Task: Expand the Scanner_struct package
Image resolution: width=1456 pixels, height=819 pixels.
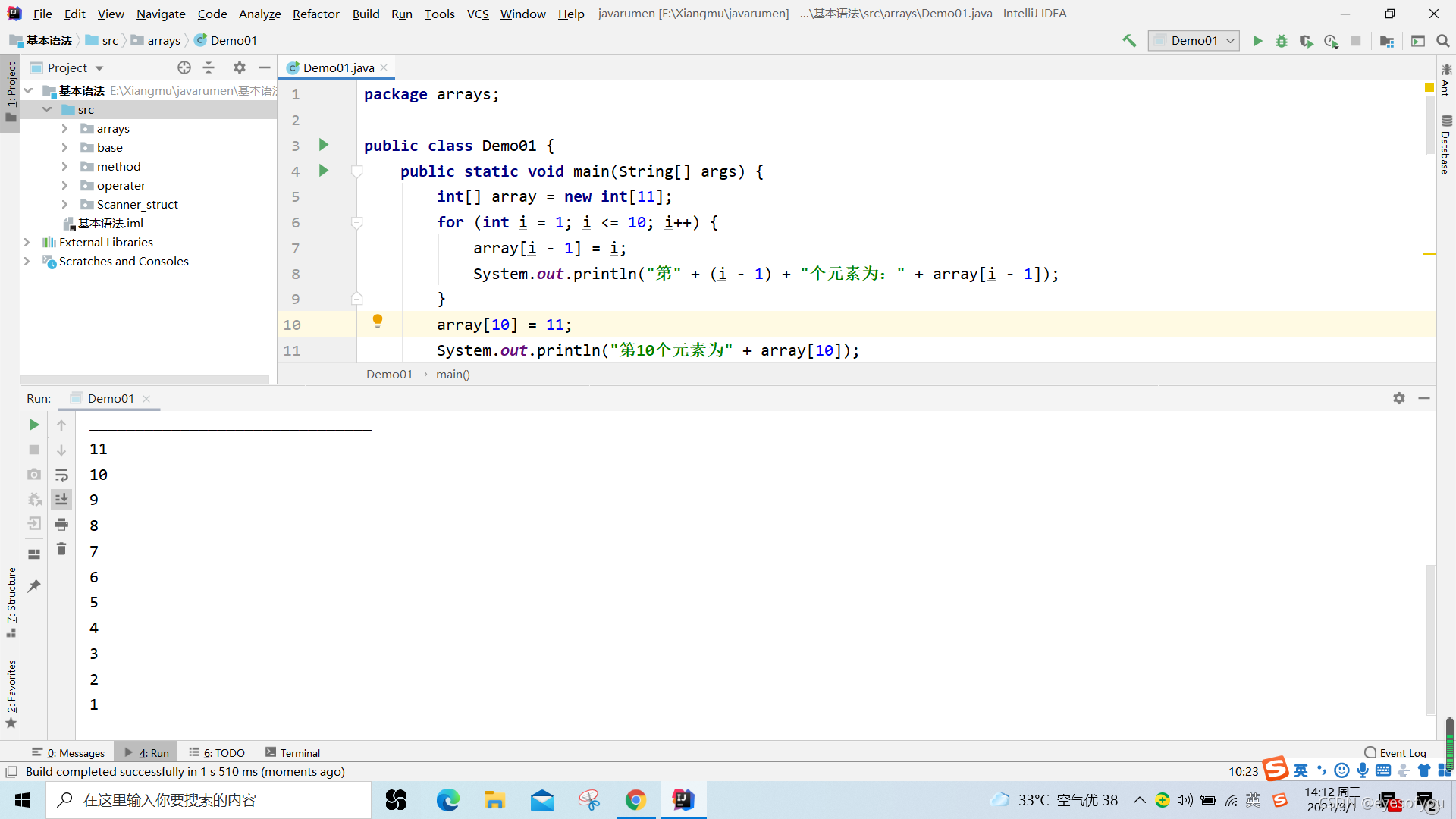Action: (x=65, y=204)
